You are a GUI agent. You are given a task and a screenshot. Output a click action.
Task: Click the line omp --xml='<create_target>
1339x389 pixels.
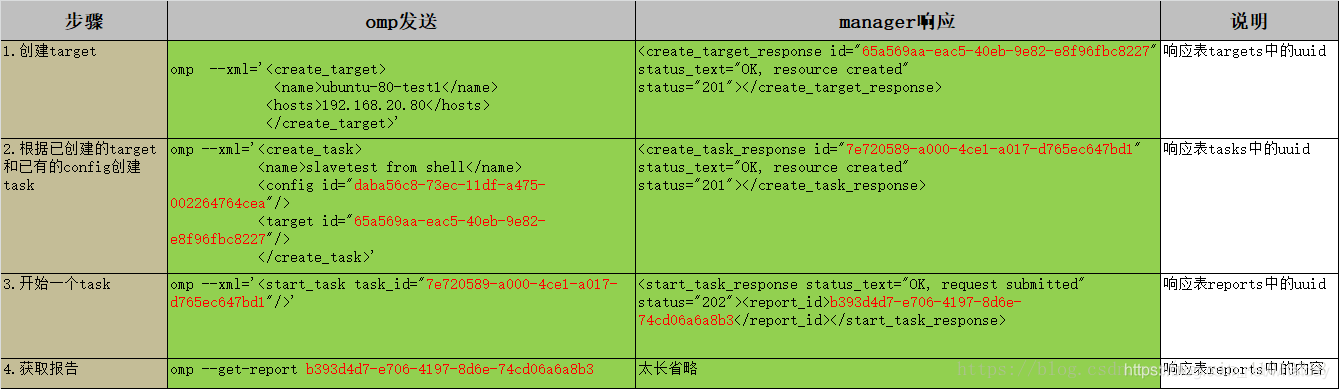tap(278, 69)
